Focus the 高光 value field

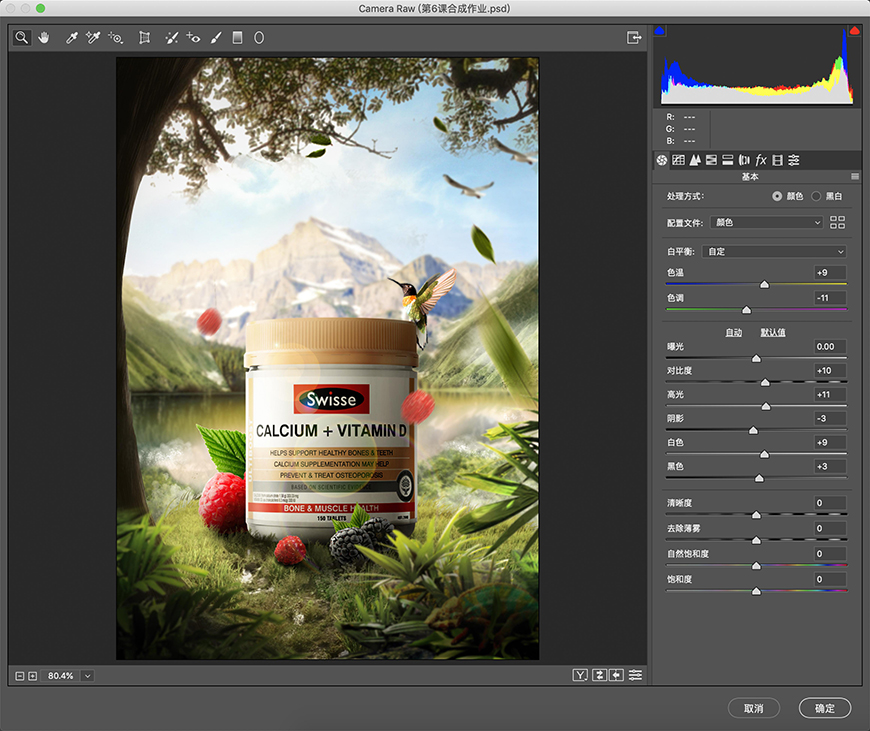(x=830, y=395)
